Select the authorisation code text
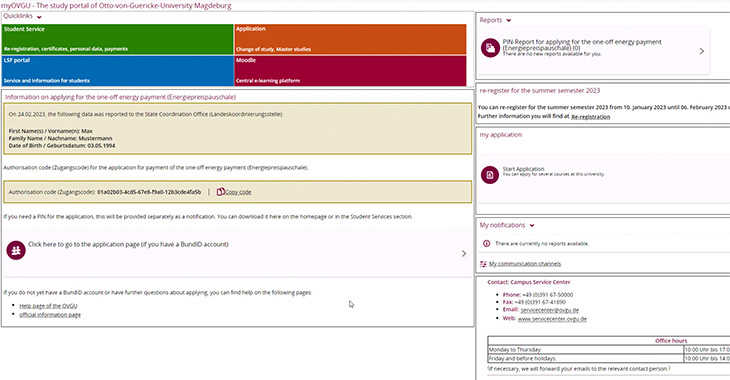The height and width of the screenshot is (380, 730). 149,192
